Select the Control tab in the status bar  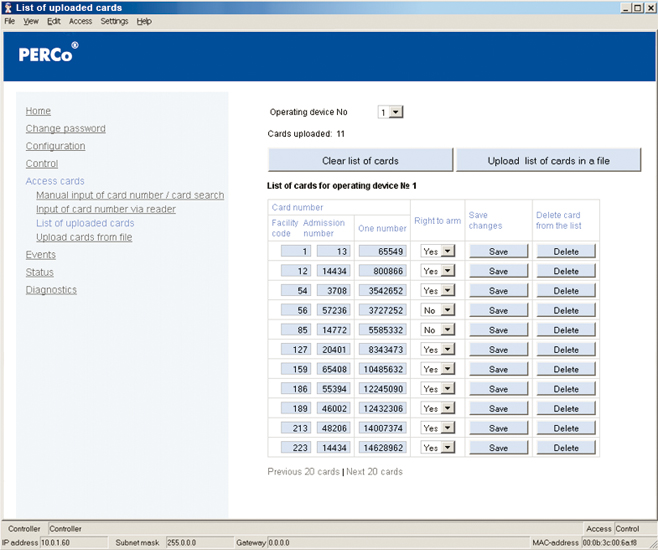click(x=627, y=529)
